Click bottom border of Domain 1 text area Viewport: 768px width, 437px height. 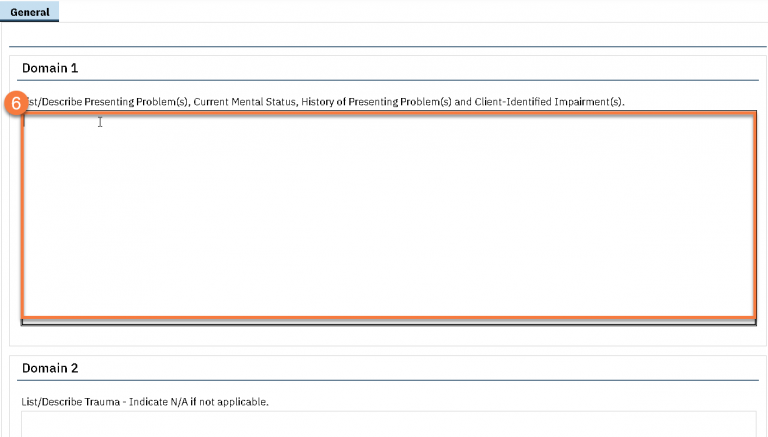point(388,321)
